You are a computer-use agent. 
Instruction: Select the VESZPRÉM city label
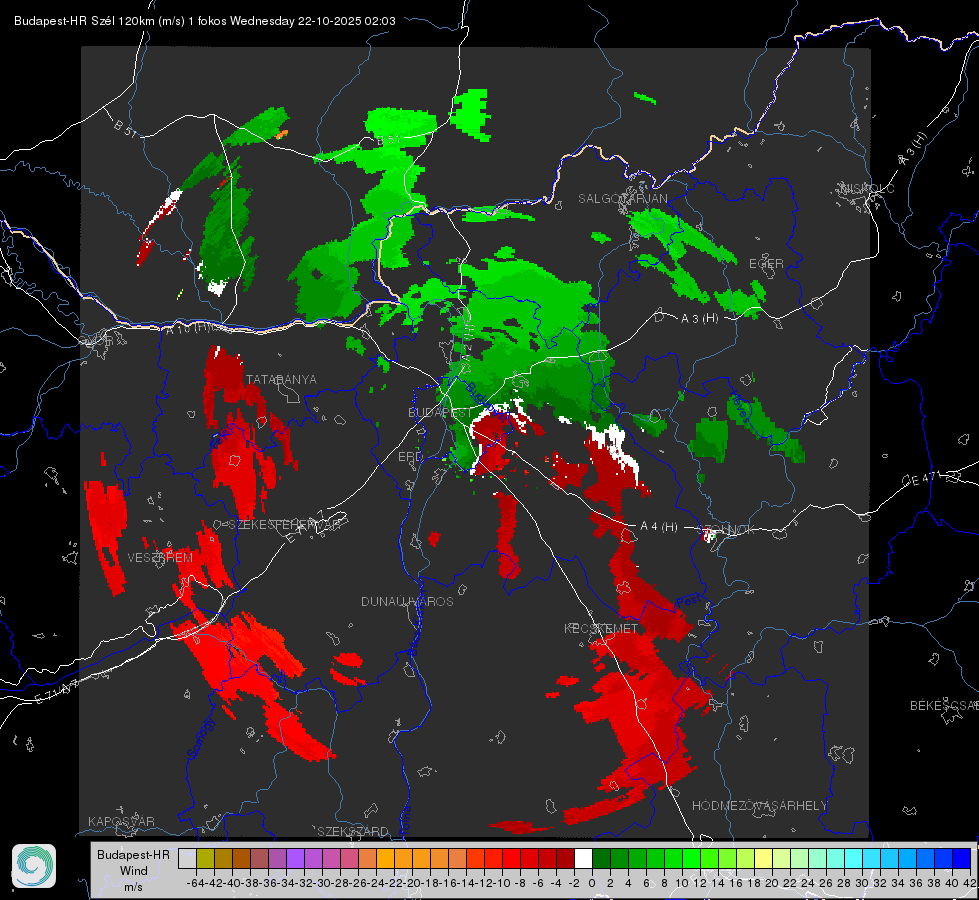pyautogui.click(x=160, y=558)
